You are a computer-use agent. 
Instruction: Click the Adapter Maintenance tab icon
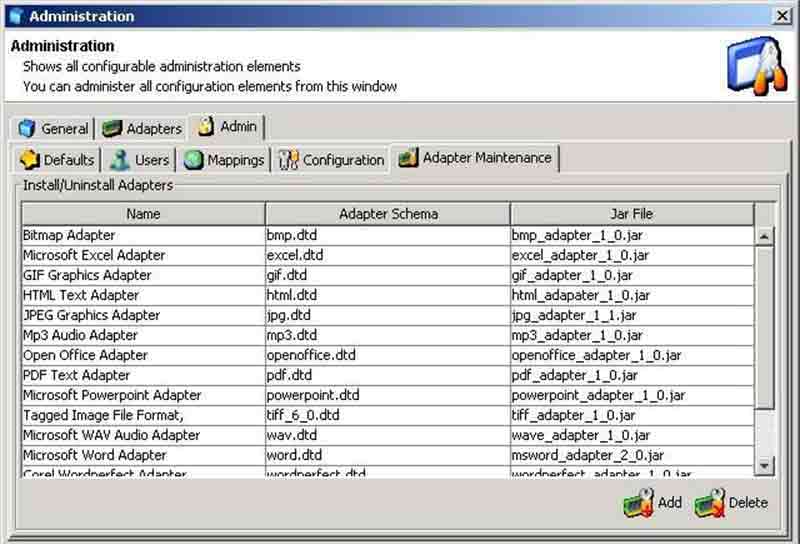tap(408, 158)
